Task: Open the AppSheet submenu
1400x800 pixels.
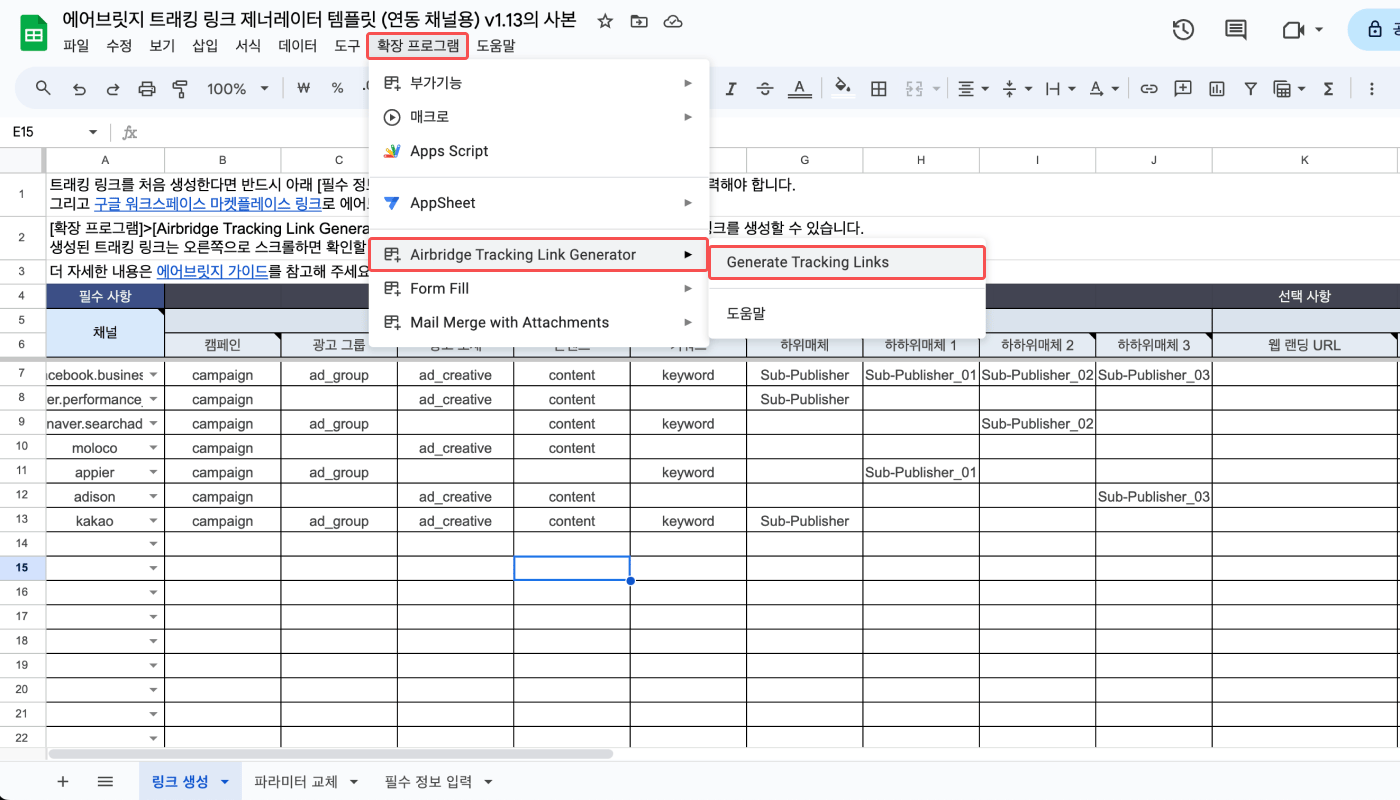Action: click(539, 203)
